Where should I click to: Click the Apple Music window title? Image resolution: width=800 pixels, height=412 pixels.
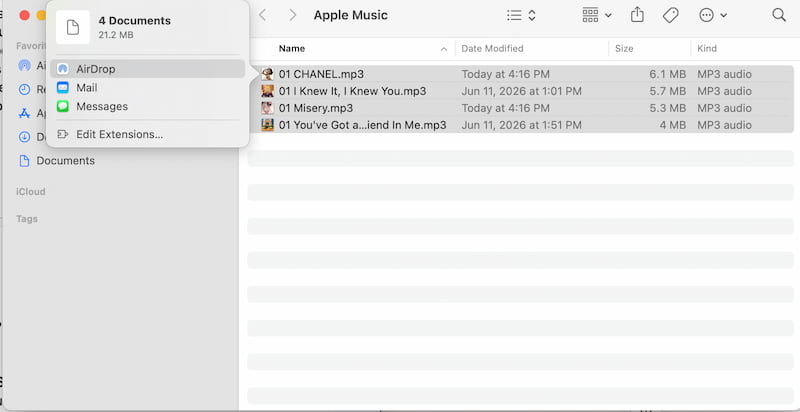tap(351, 15)
